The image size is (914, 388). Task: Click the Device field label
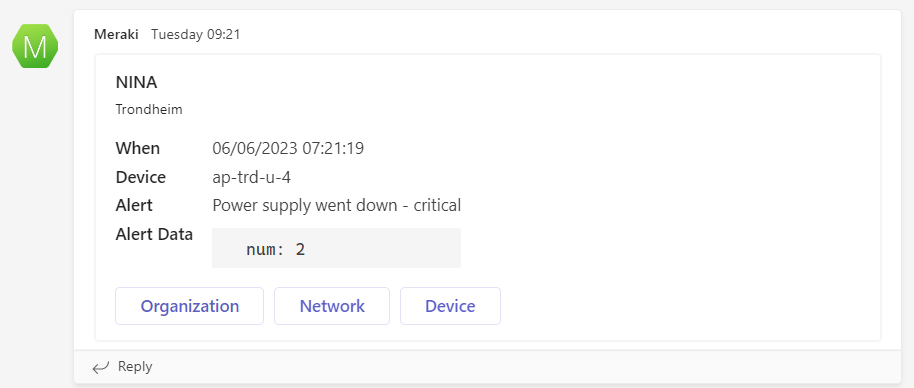(x=140, y=177)
